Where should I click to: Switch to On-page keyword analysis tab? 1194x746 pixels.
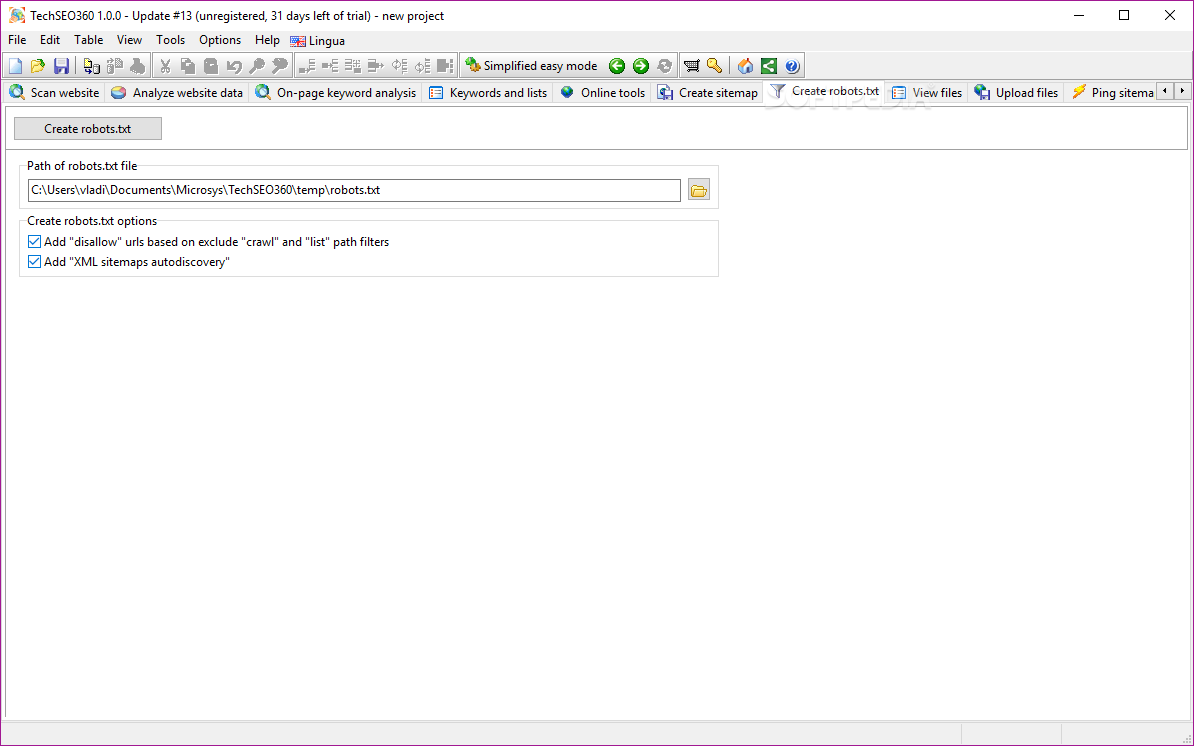(336, 93)
